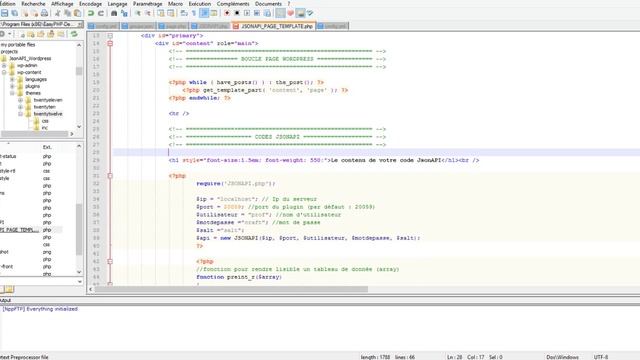
Task: Stop macro recording with black square icon
Action: 237,13
